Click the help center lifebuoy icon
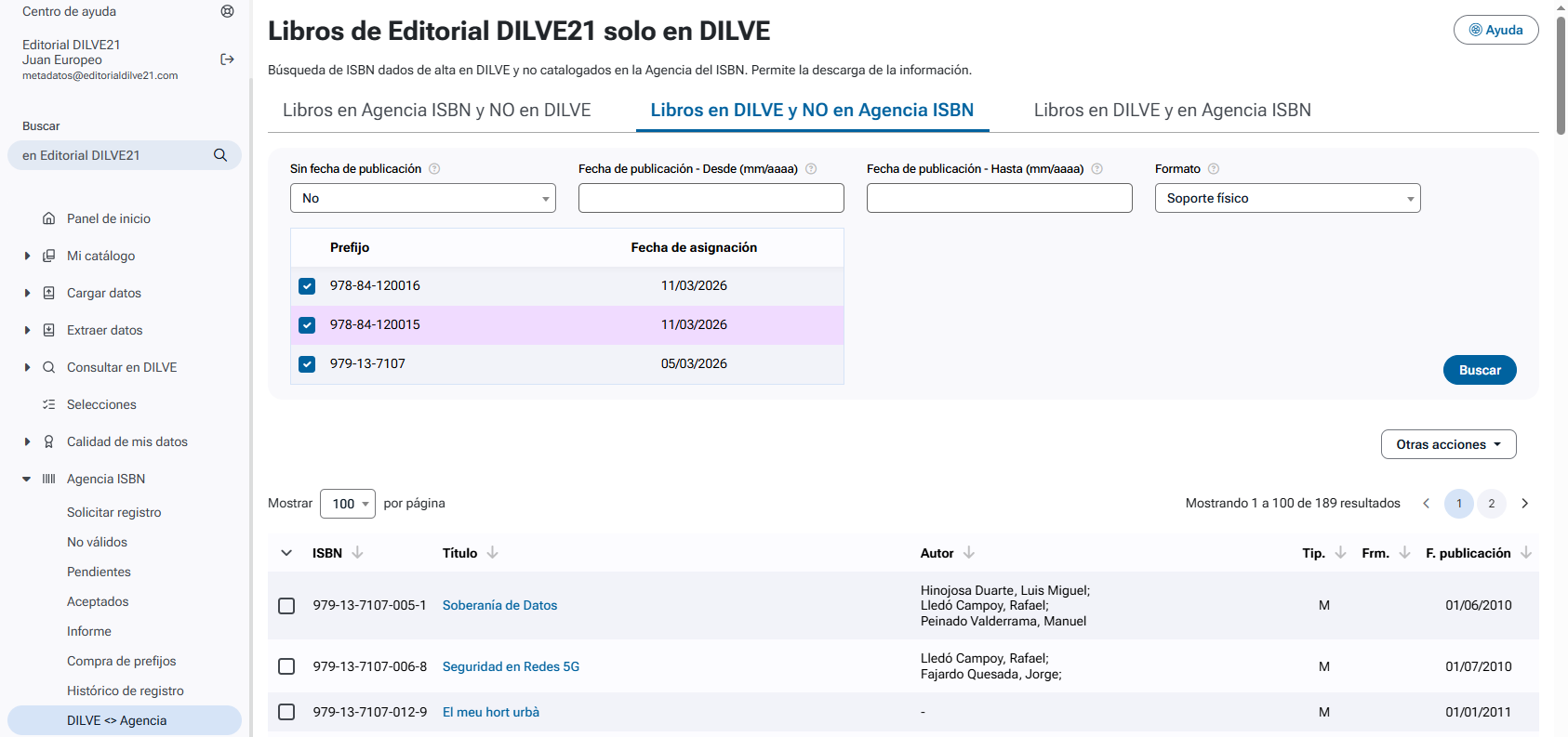Screen dimensions: 1568x737 [227, 11]
